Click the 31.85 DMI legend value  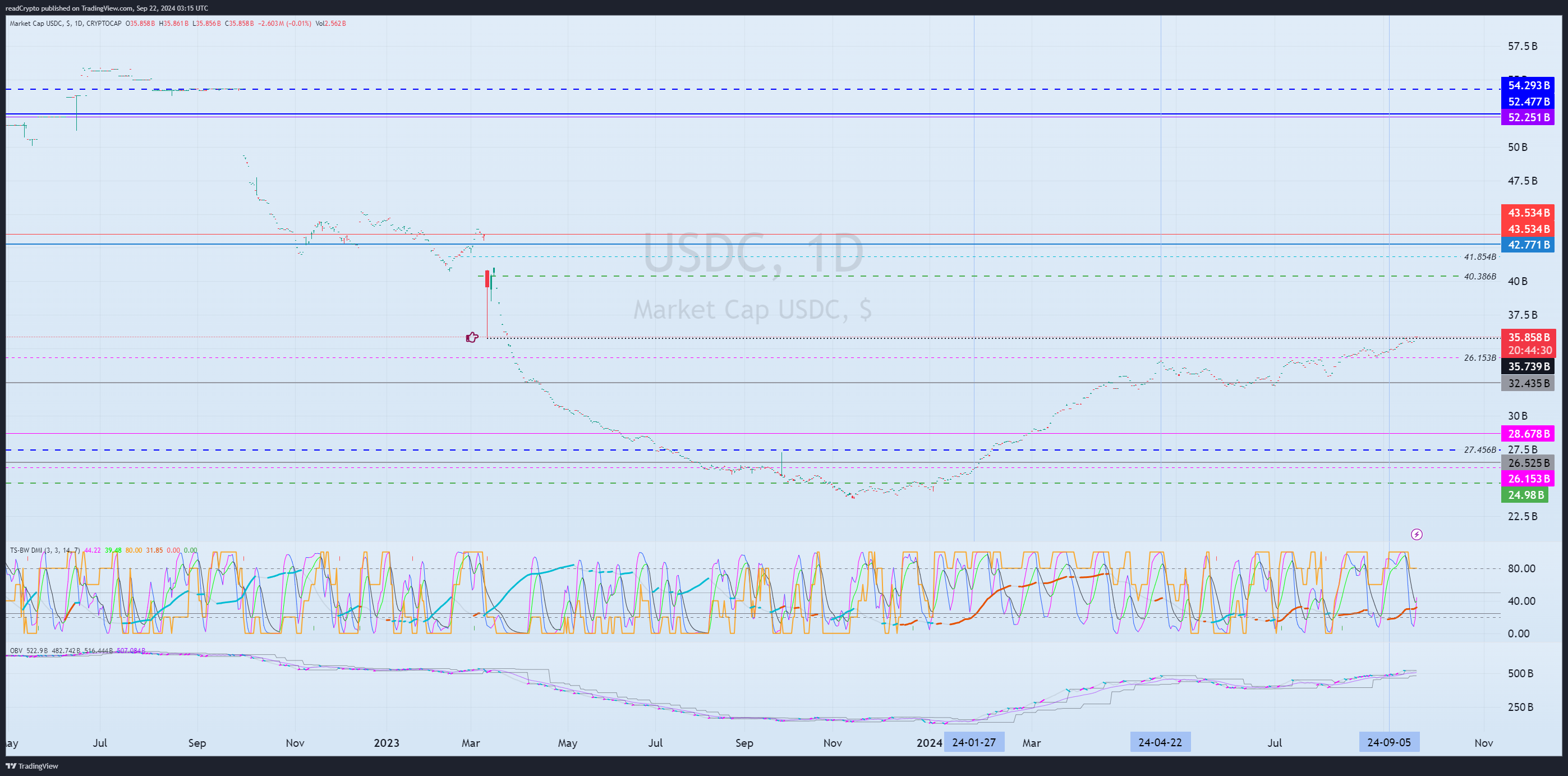click(x=154, y=550)
